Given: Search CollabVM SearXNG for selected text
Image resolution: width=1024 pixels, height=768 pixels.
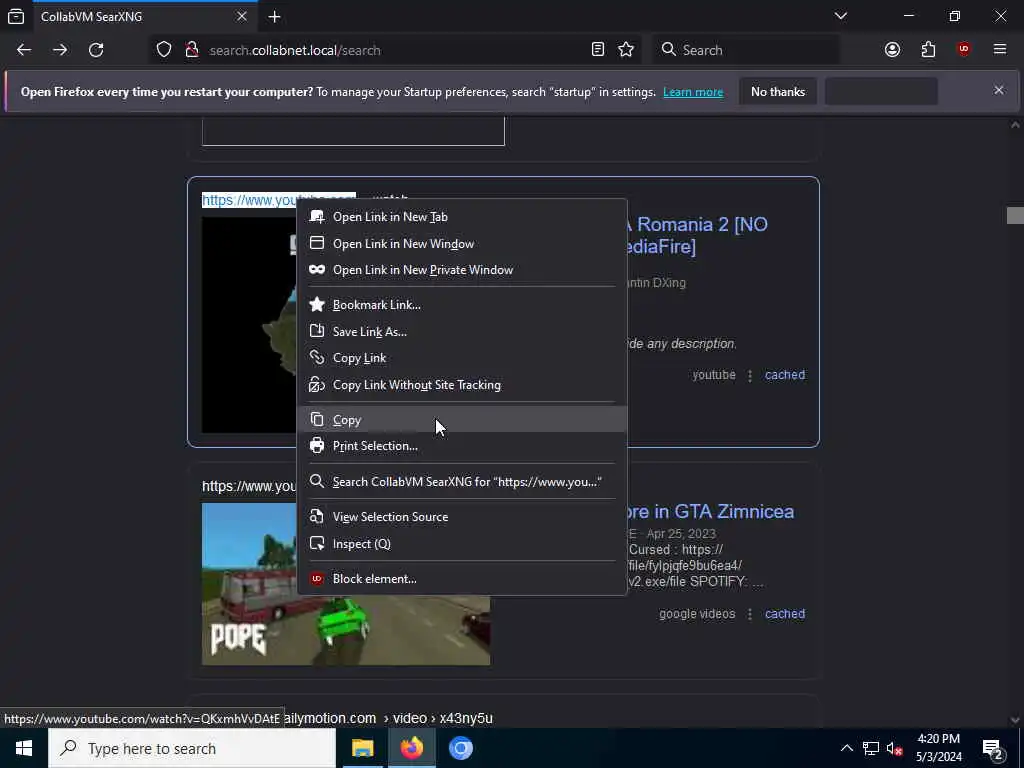Looking at the screenshot, I should tap(462, 481).
